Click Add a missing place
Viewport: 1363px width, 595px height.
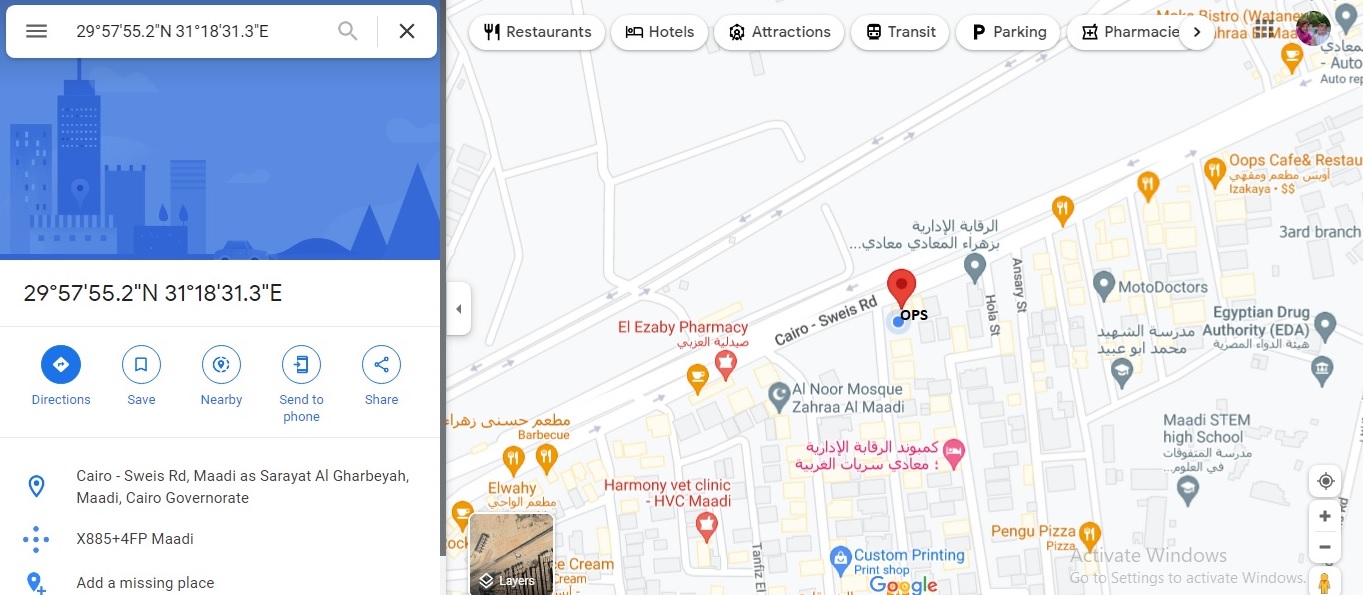[145, 583]
